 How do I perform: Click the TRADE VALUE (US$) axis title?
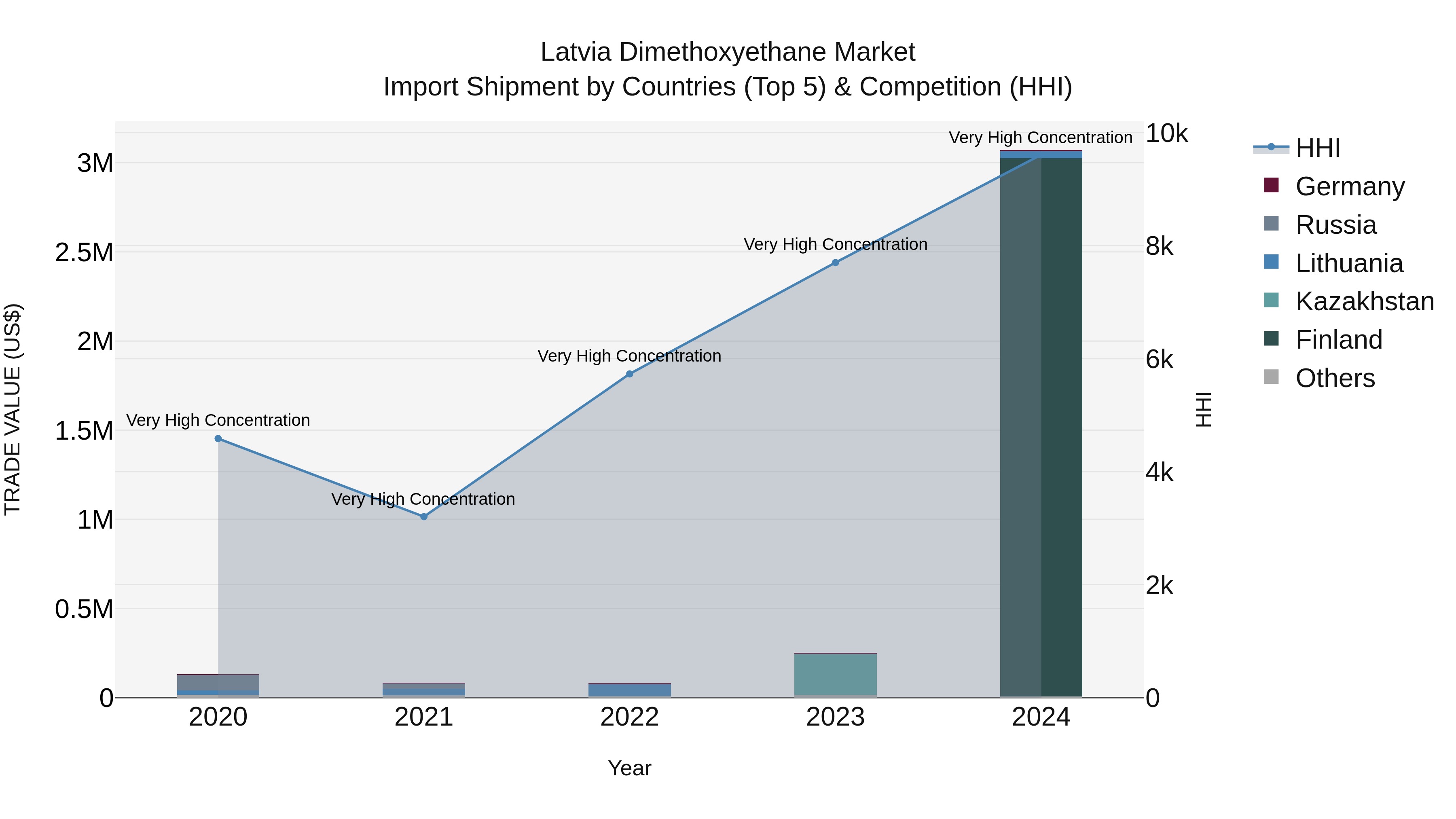[x=13, y=409]
